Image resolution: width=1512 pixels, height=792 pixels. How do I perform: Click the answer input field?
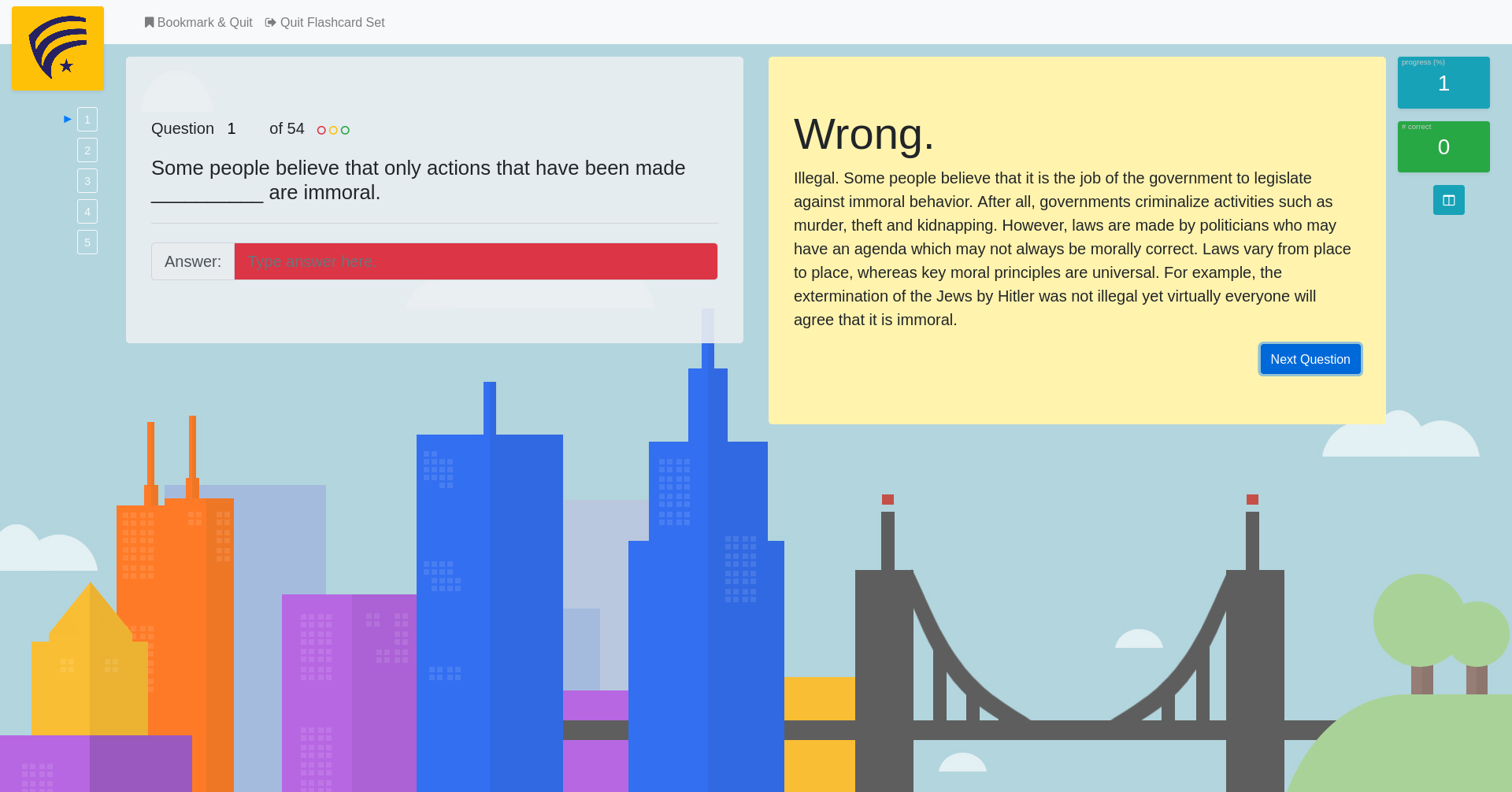476,261
